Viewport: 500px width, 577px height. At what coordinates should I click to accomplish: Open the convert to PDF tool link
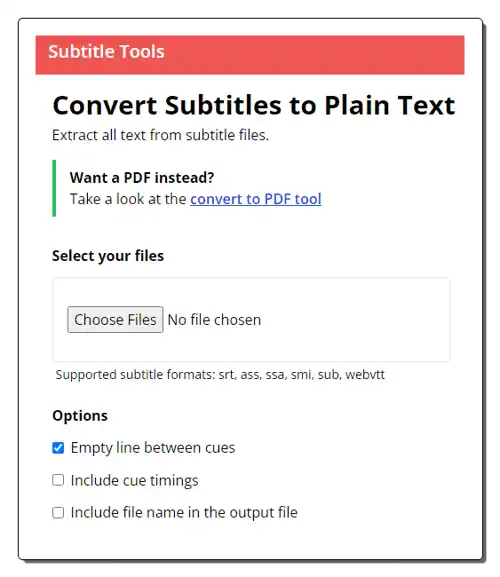[256, 199]
